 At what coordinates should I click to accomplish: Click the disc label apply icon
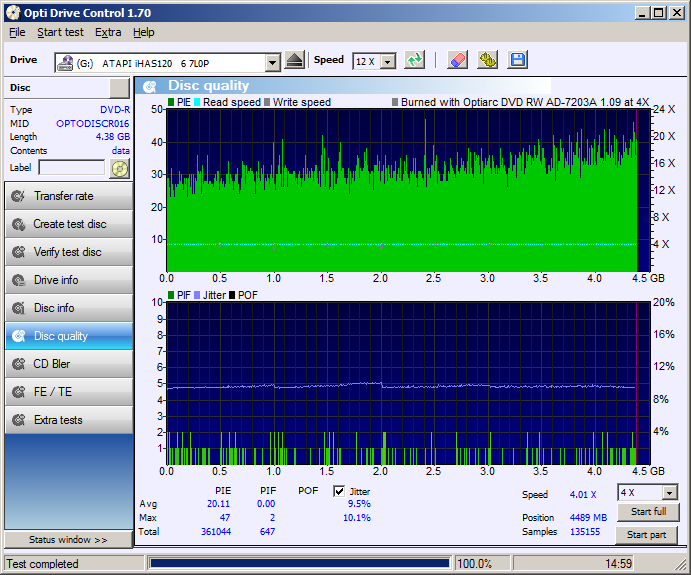(x=119, y=168)
